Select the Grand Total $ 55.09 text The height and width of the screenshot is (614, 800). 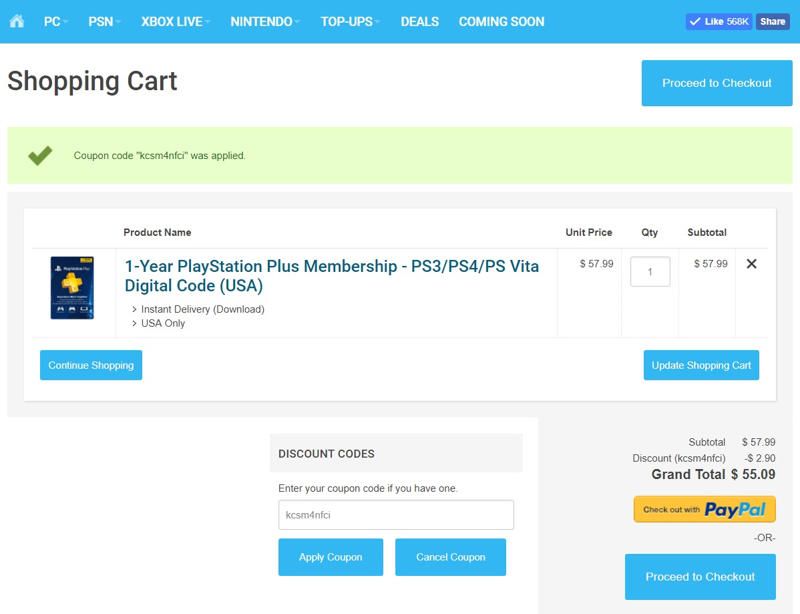tap(713, 474)
